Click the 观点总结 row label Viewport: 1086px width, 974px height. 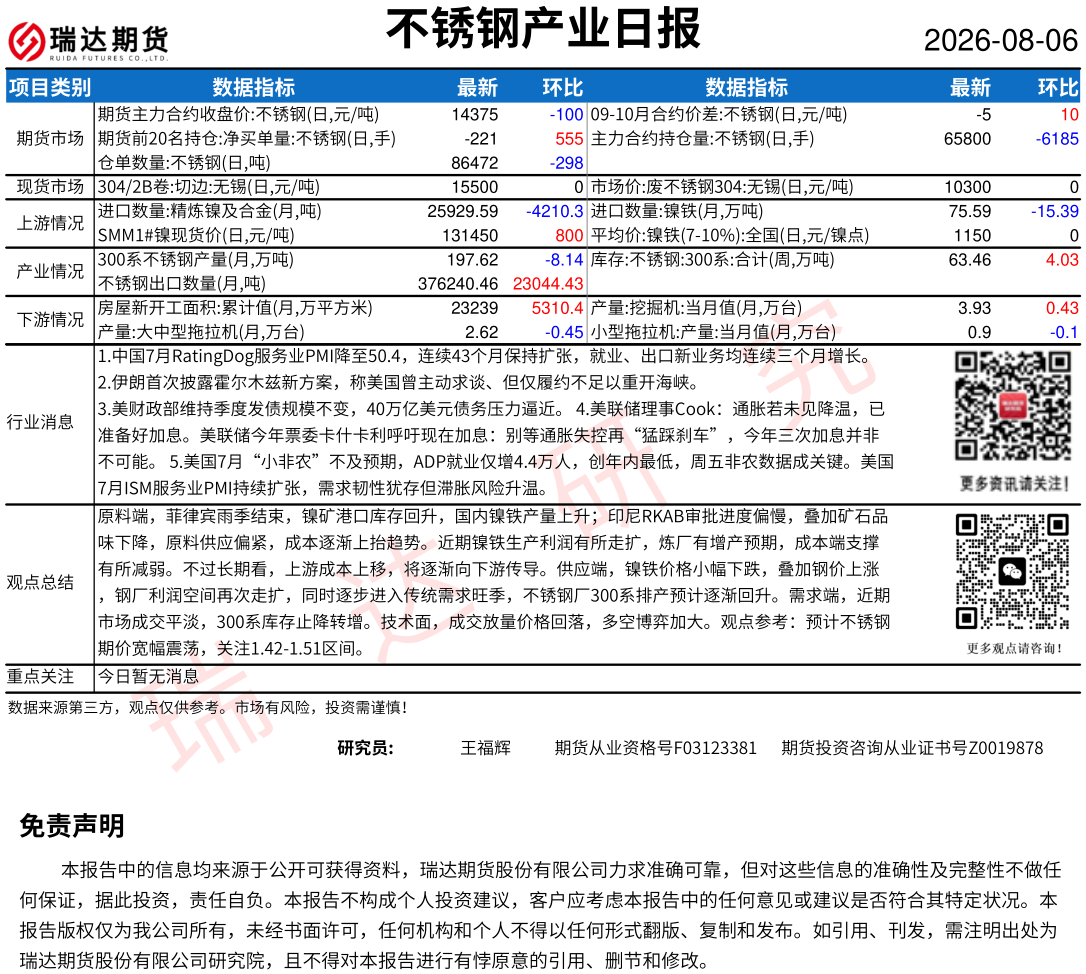40,582
